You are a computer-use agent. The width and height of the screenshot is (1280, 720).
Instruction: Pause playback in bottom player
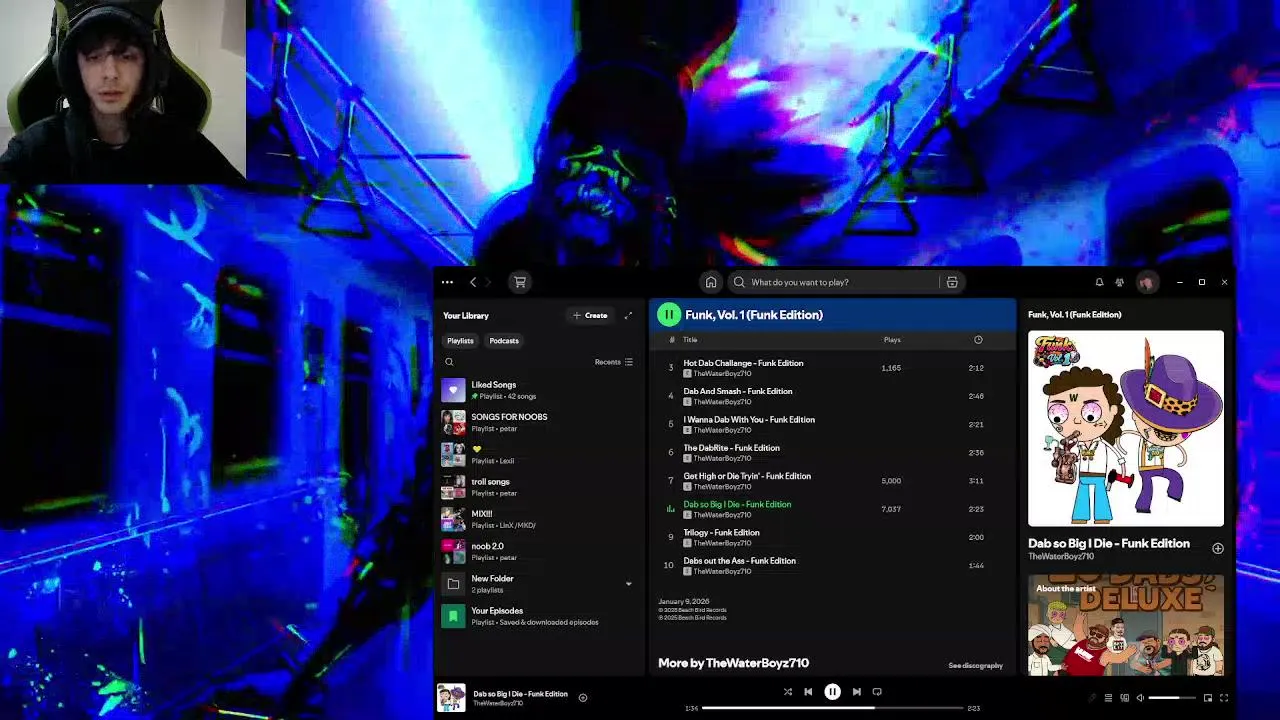point(832,691)
